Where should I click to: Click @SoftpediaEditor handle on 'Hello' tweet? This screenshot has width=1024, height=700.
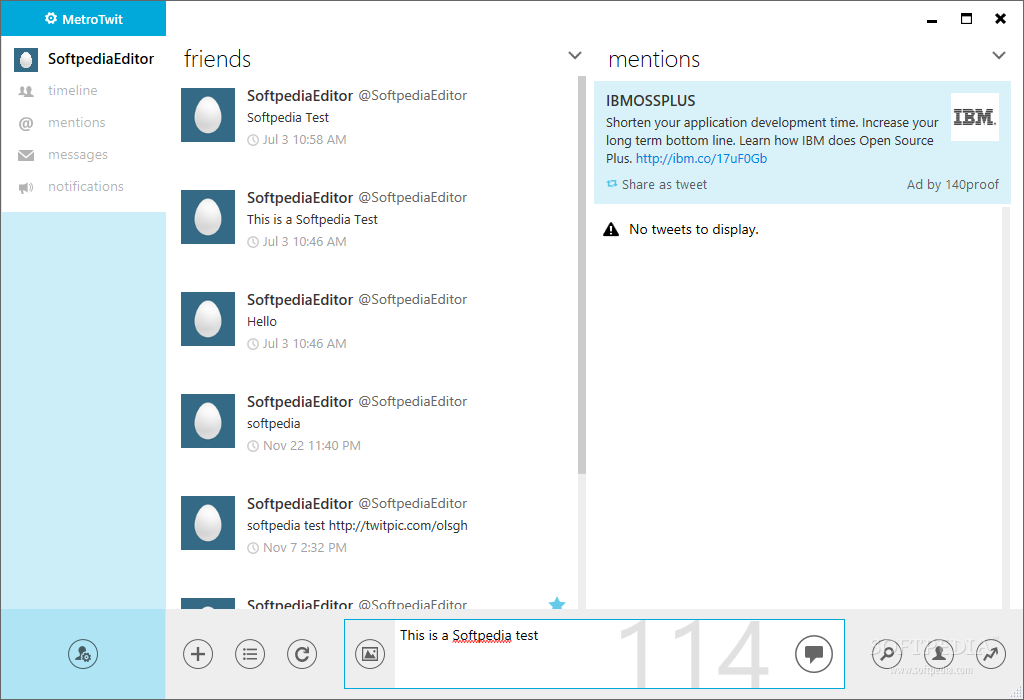click(413, 299)
